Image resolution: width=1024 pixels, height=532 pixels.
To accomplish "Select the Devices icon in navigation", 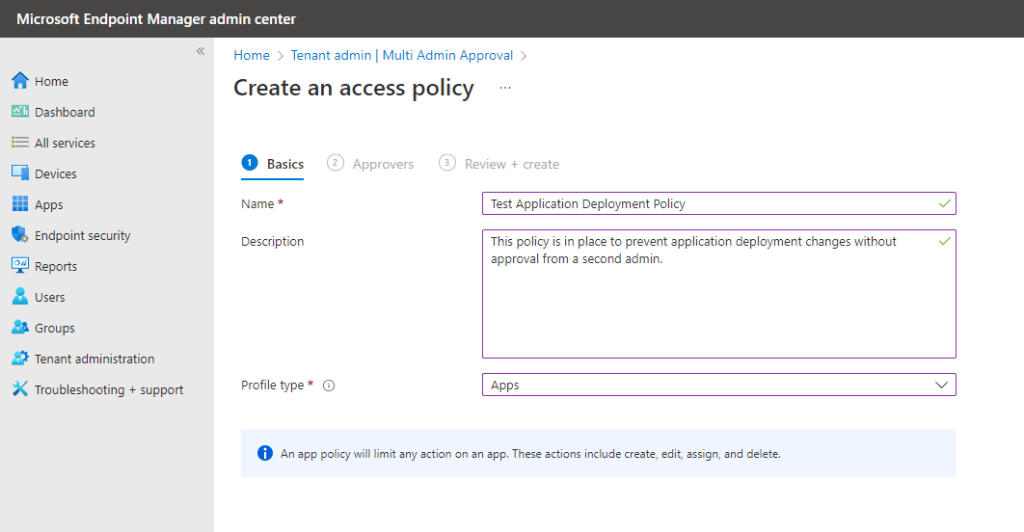I will tap(19, 174).
